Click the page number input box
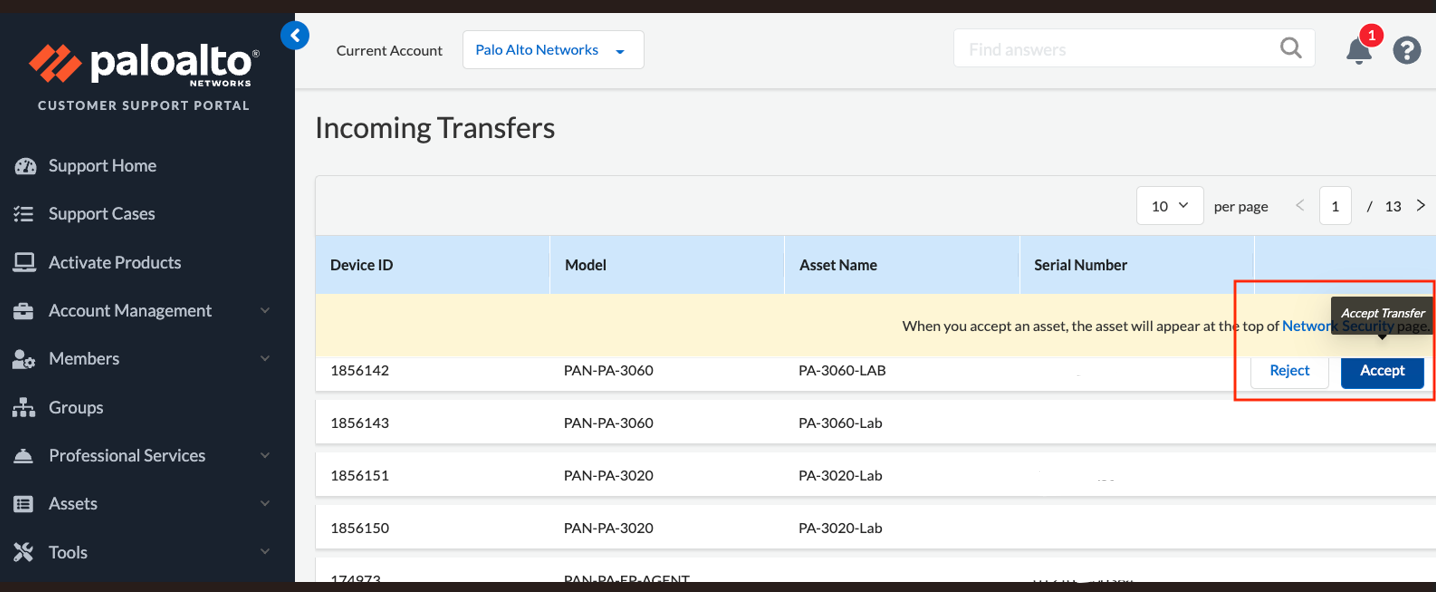The height and width of the screenshot is (592, 1436). [1335, 206]
